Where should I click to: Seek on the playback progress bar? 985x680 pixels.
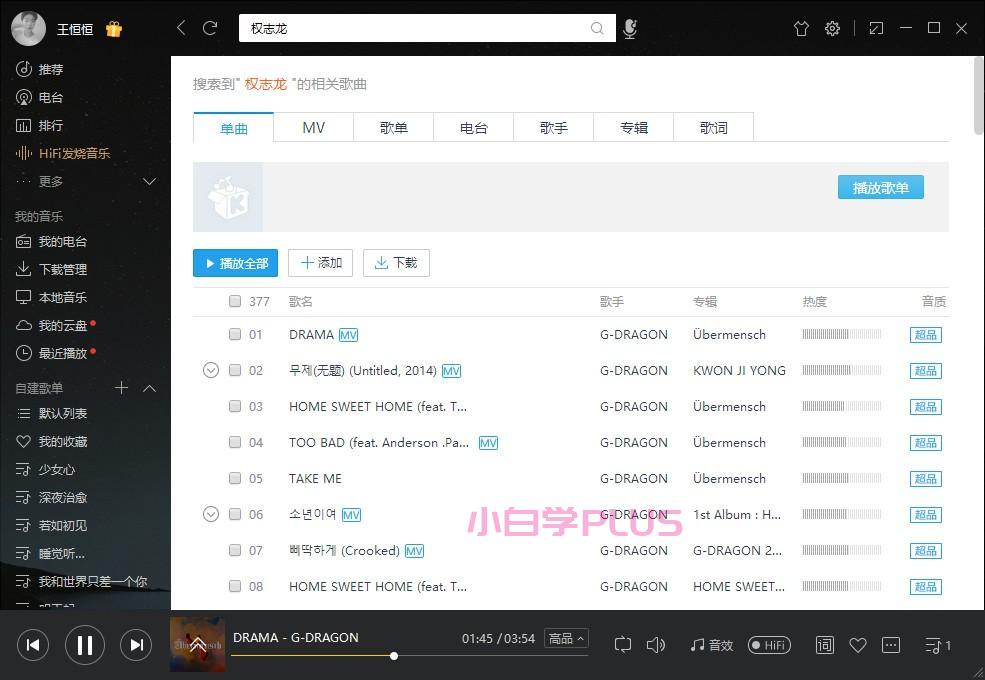410,656
